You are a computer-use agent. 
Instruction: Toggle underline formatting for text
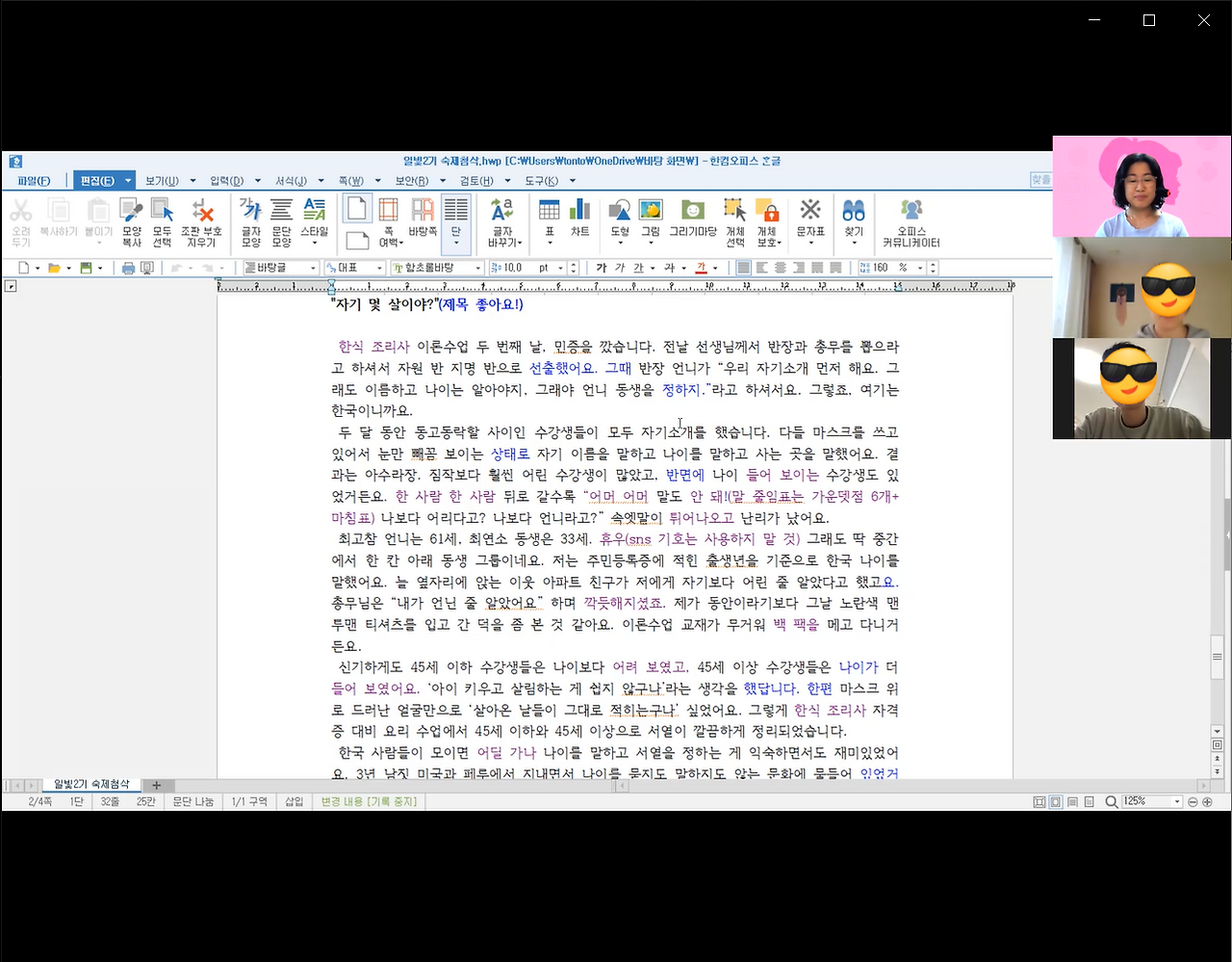pyautogui.click(x=638, y=267)
